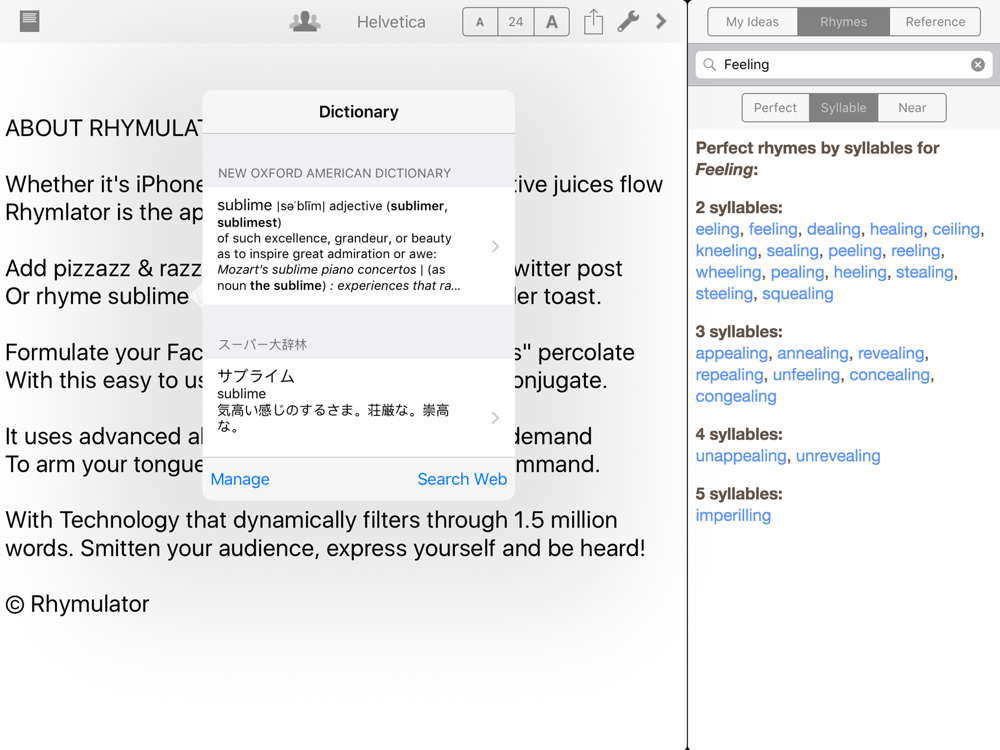Clear the Feeling search text
1000x750 pixels.
tap(978, 64)
